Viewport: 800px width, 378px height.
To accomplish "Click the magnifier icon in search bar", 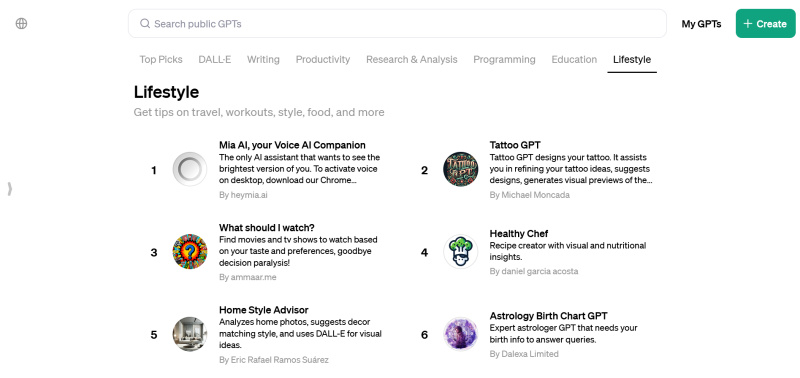I will [145, 23].
